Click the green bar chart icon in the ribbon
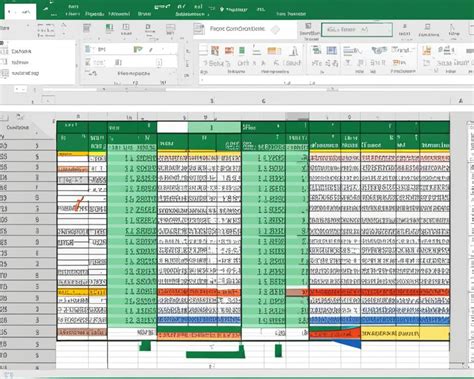 tap(109, 28)
